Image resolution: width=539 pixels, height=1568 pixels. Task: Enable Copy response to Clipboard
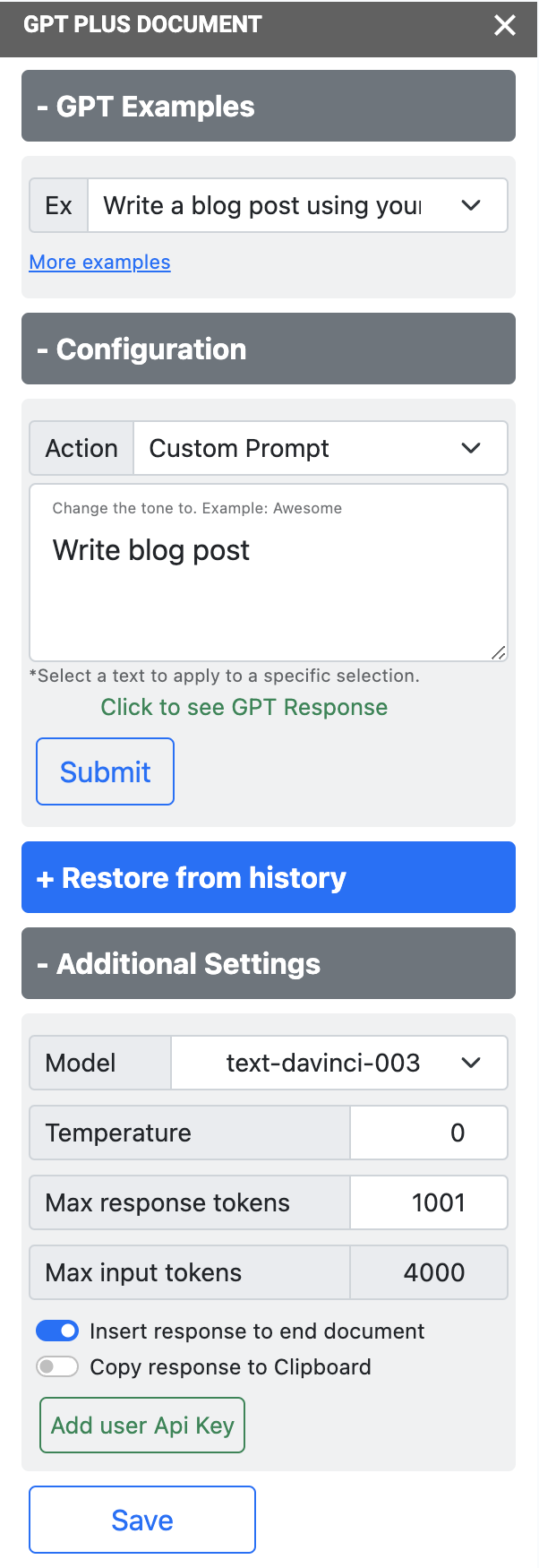coord(57,1366)
